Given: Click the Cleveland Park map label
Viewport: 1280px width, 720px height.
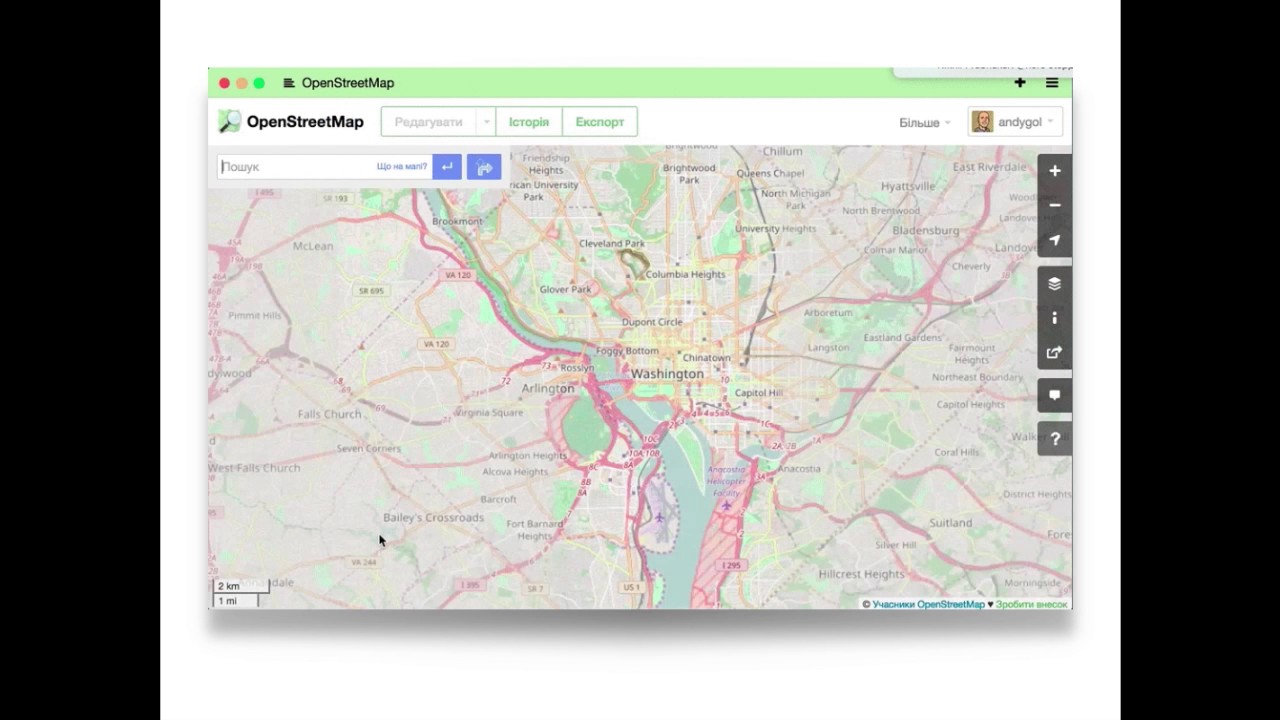Looking at the screenshot, I should pyautogui.click(x=612, y=243).
